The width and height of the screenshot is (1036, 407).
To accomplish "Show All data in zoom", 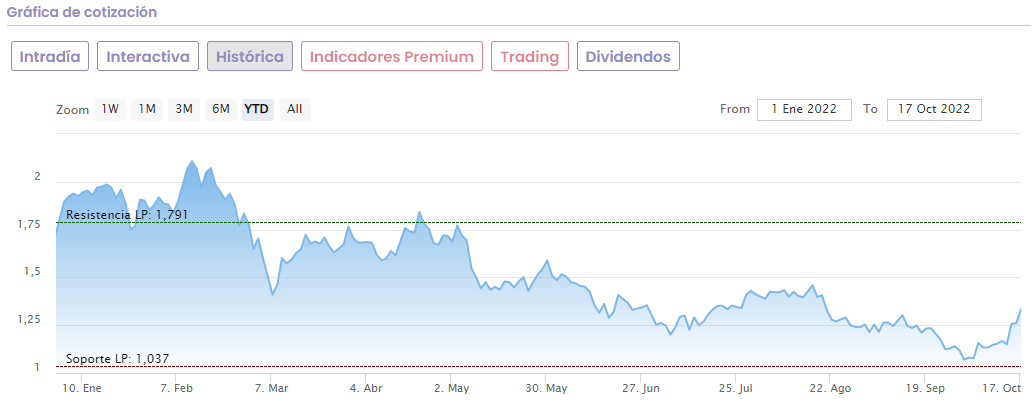I will [x=294, y=109].
